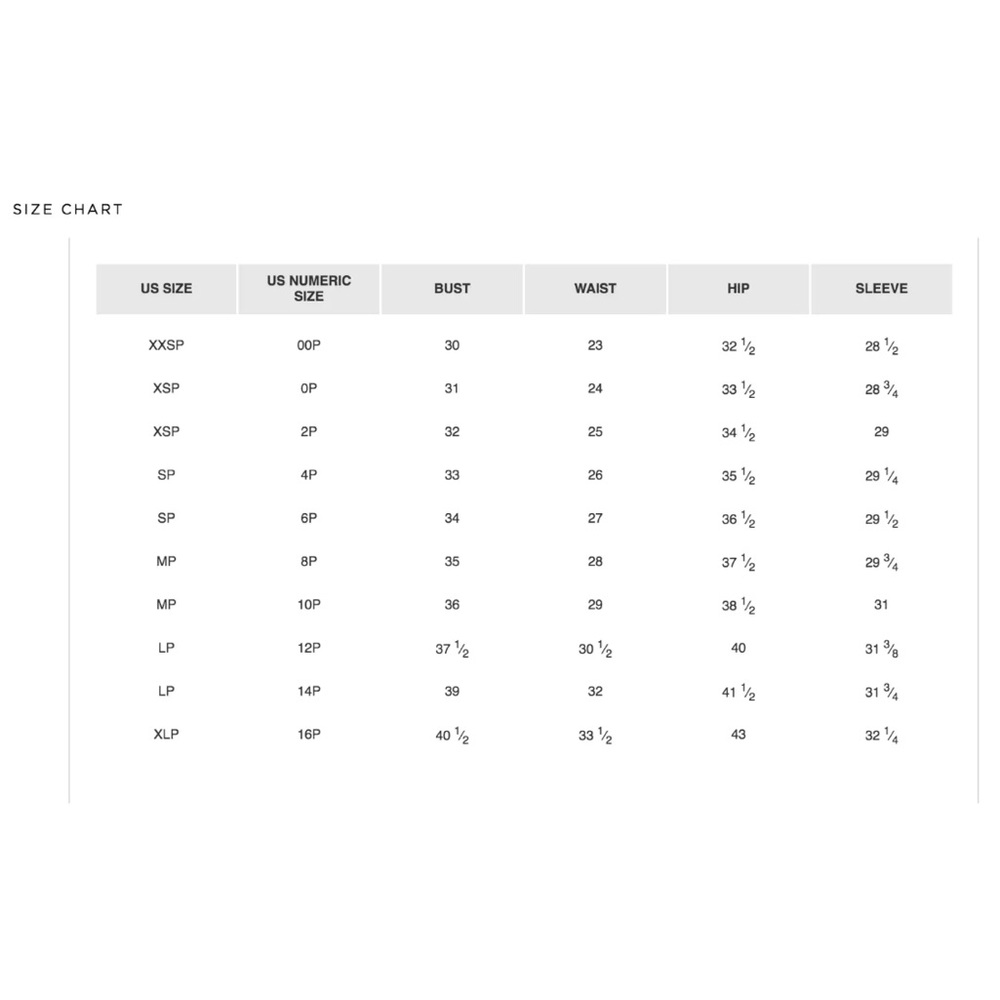
Task: Select the hip value 40
Action: 739,648
